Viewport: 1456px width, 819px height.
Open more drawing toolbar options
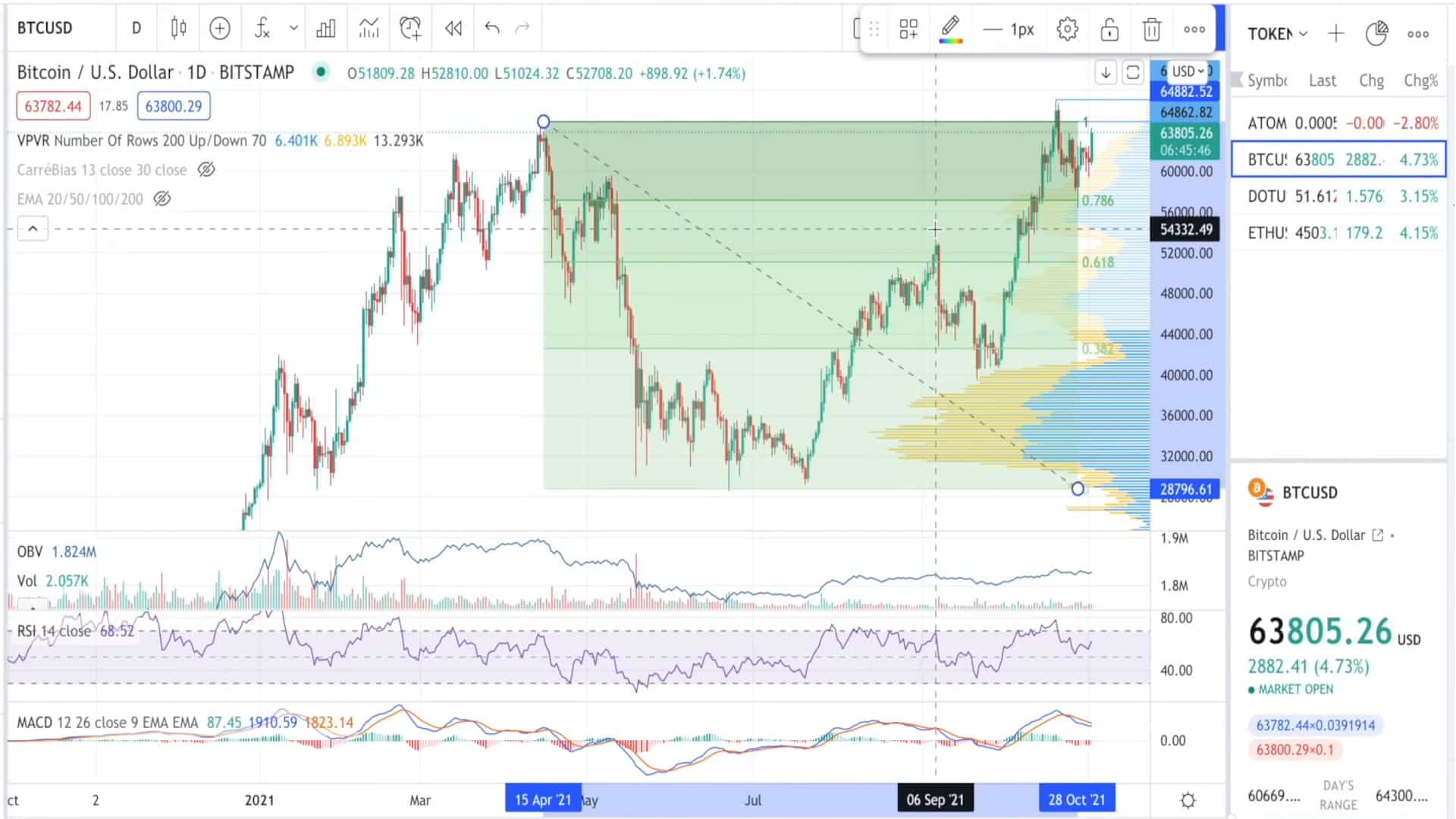pyautogui.click(x=1194, y=29)
